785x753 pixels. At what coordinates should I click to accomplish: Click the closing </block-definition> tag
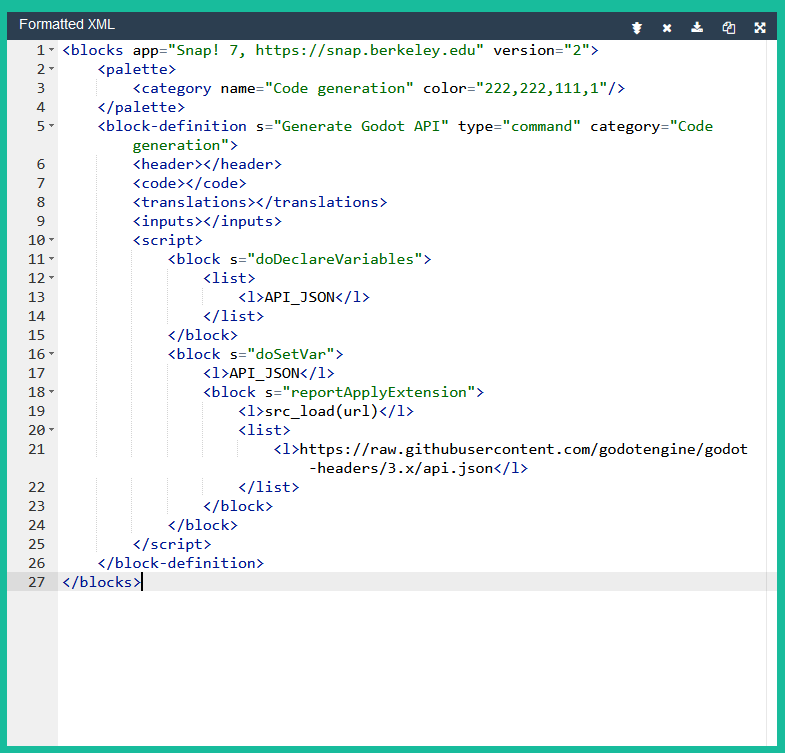180,564
